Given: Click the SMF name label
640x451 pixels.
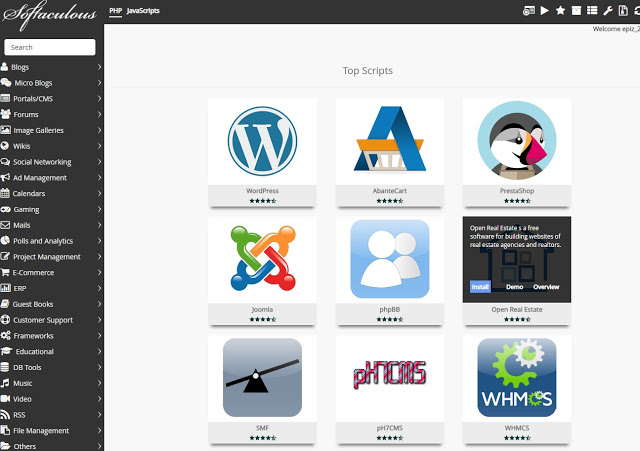Looking at the screenshot, I should coord(262,428).
